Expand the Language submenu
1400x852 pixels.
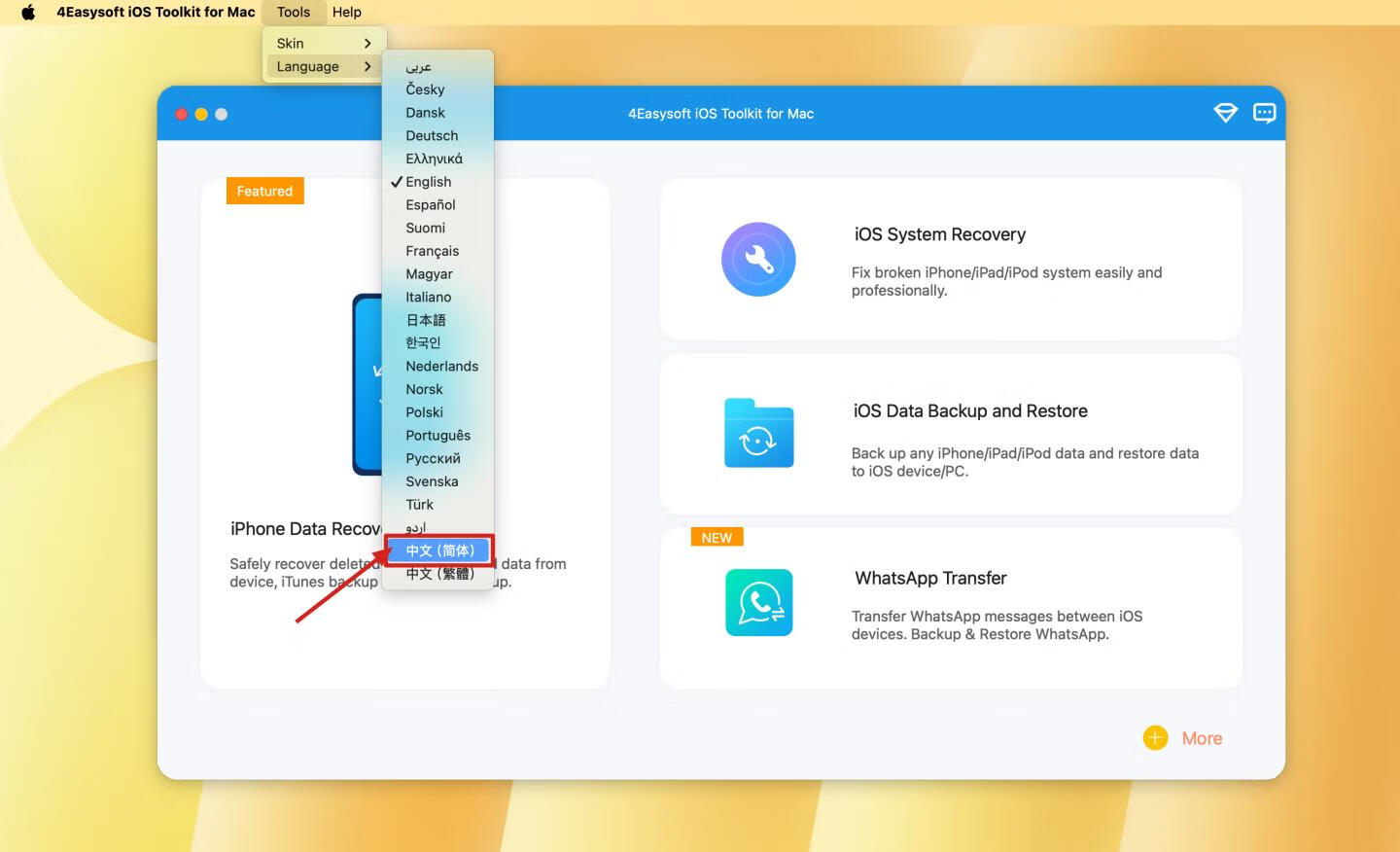click(x=324, y=66)
